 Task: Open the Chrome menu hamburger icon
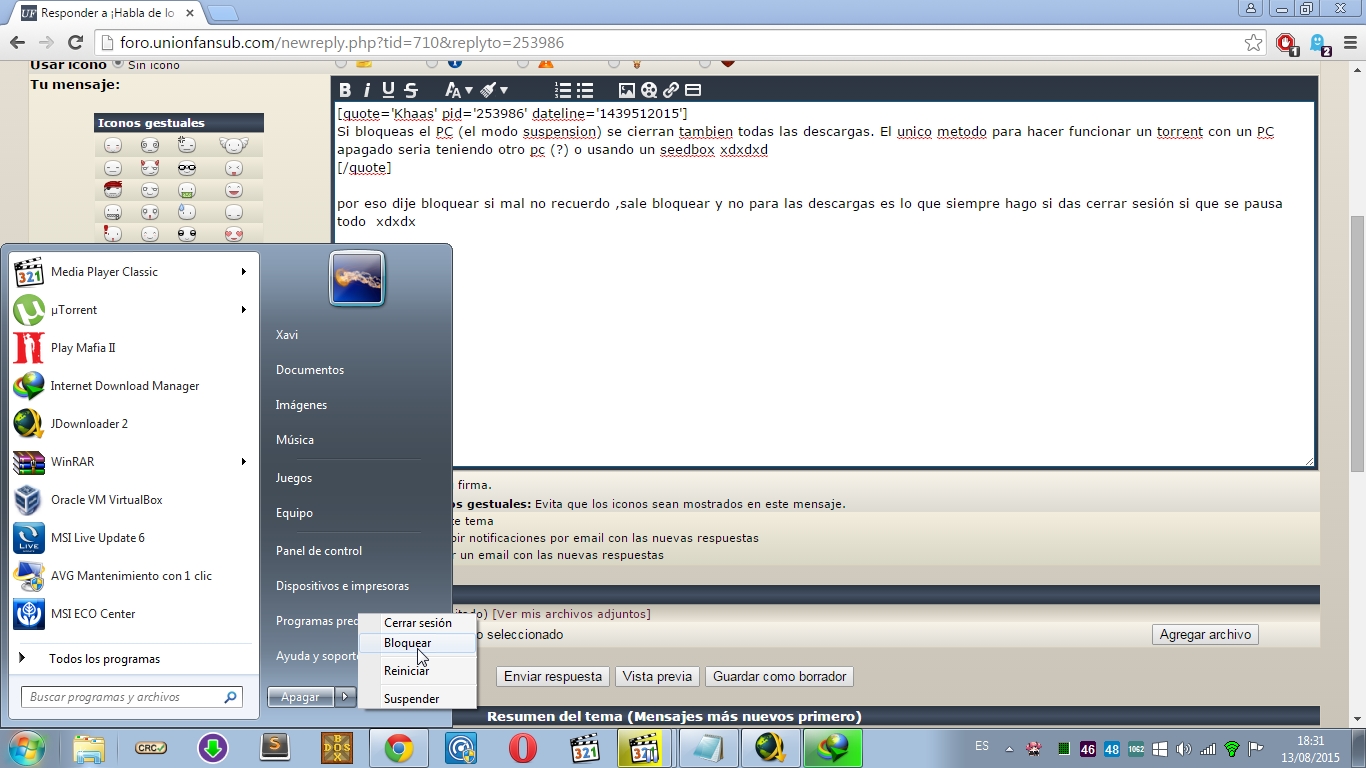click(x=1350, y=43)
